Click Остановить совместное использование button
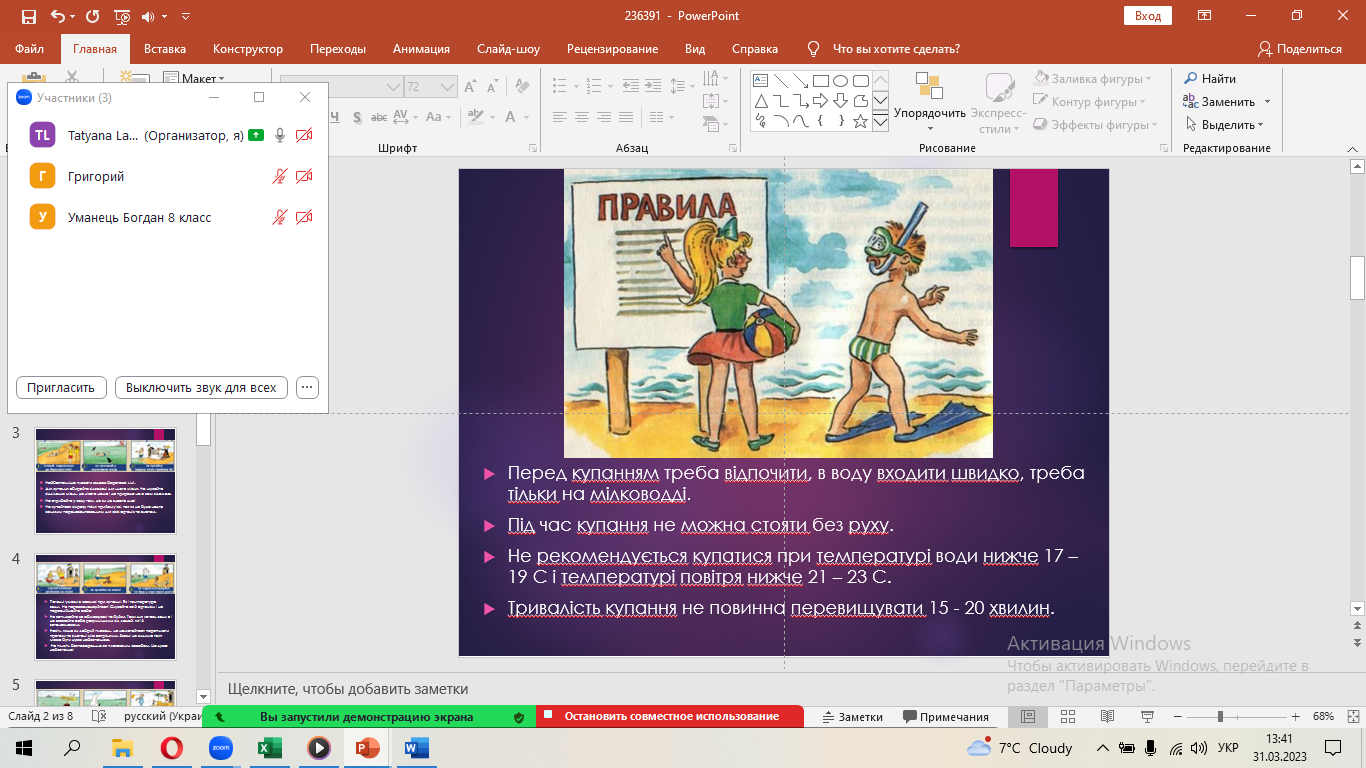 [670, 717]
